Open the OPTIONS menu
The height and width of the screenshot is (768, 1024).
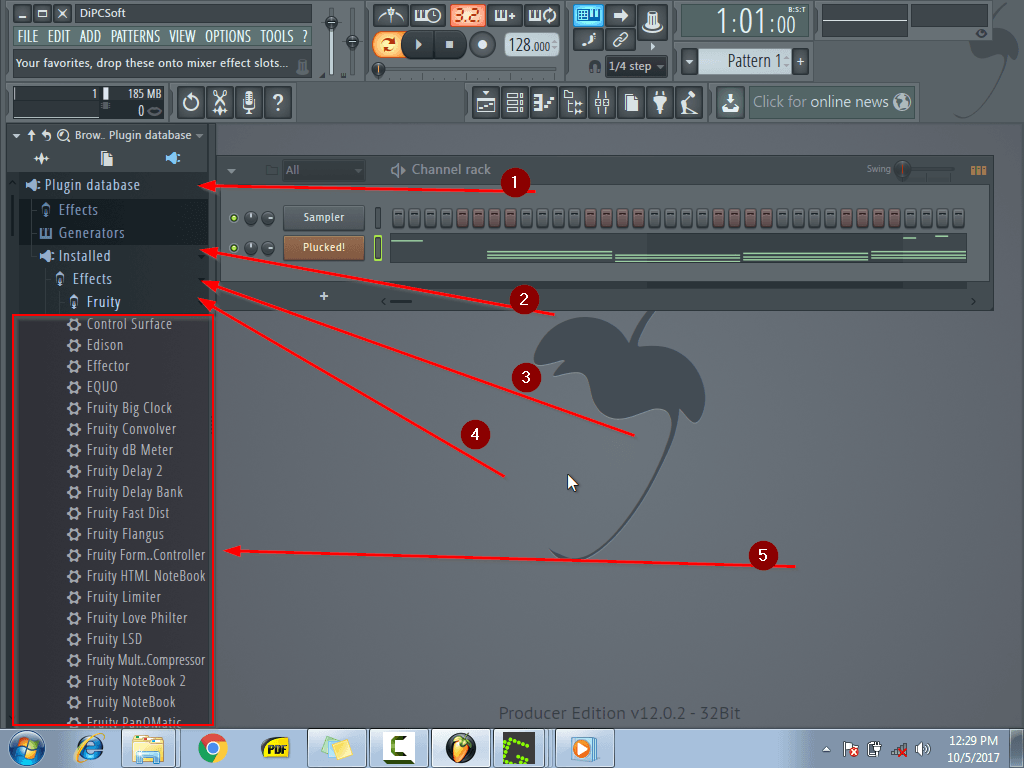point(228,37)
